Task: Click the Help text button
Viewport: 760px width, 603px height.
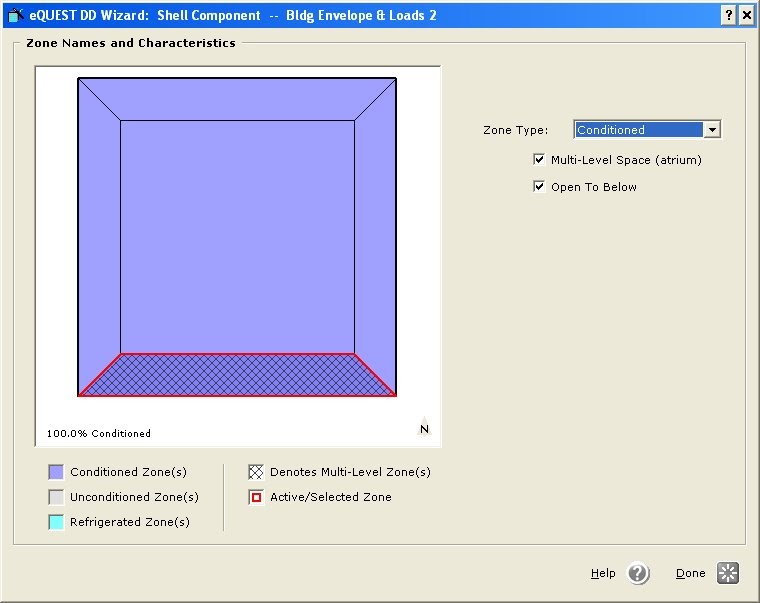Action: click(603, 573)
